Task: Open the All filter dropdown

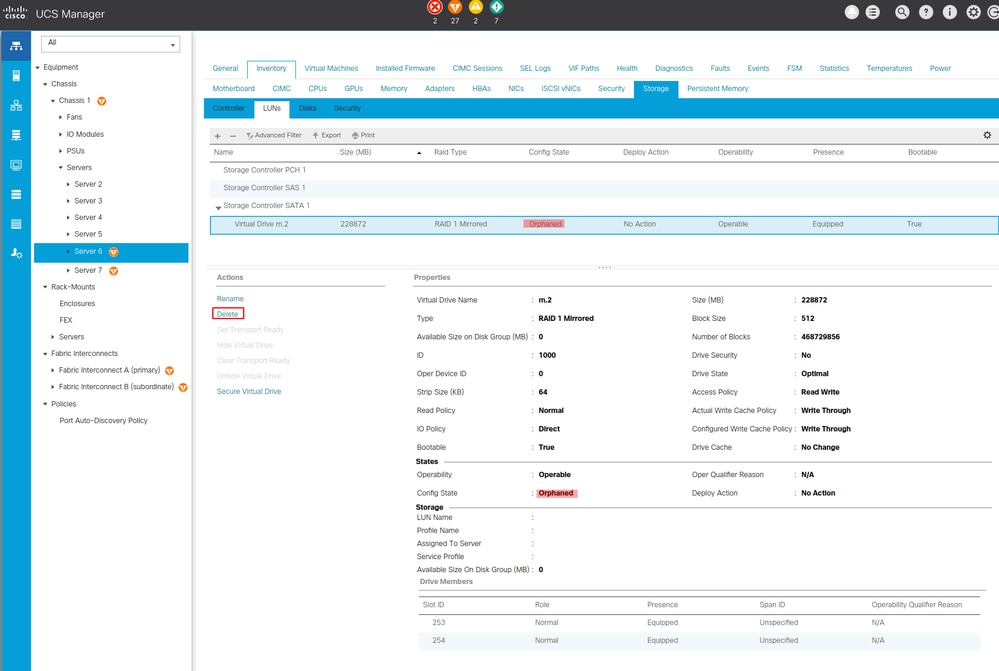Action: pyautogui.click(x=110, y=43)
